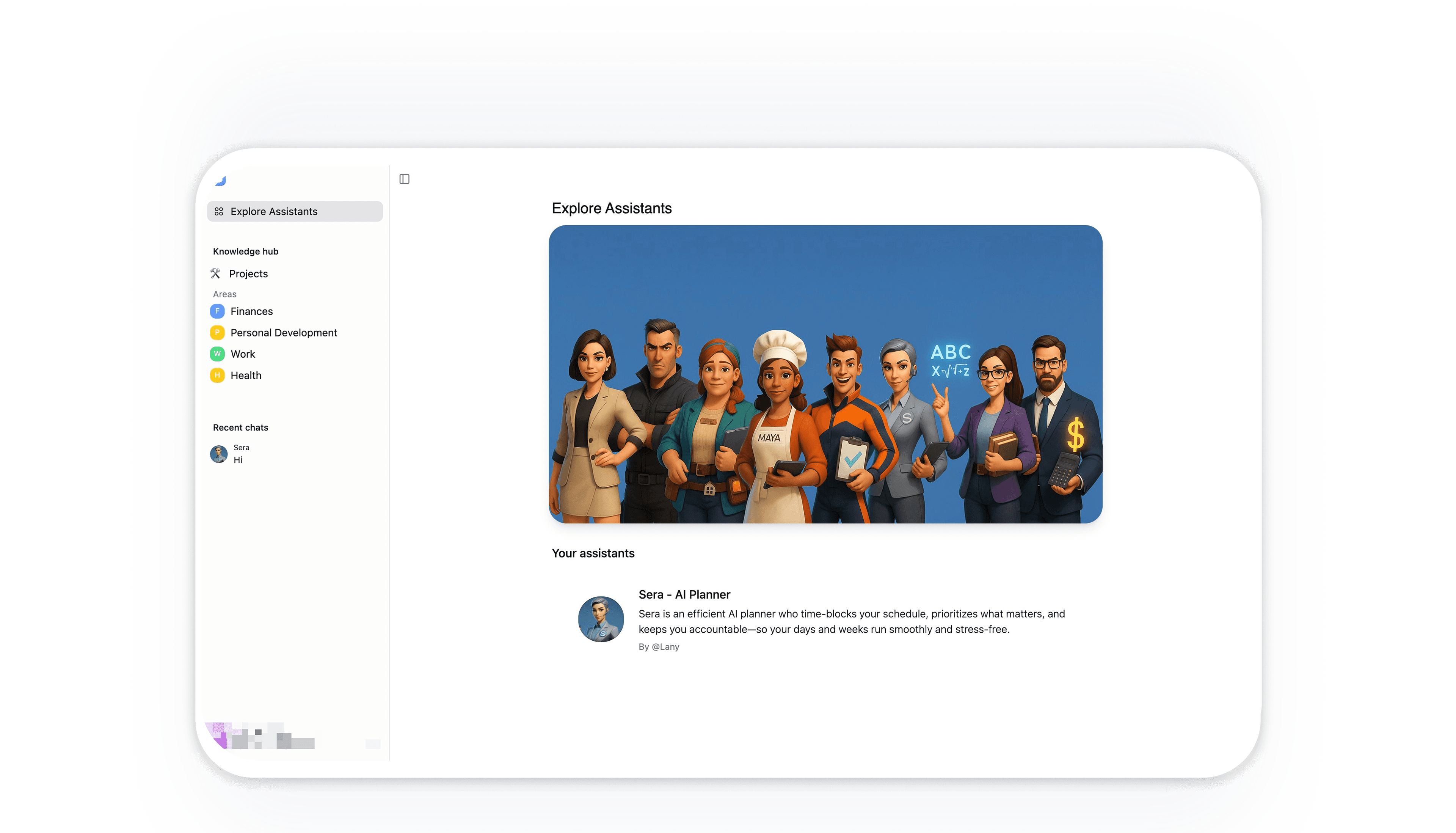Collapse the Recent chats section header

[x=240, y=428]
